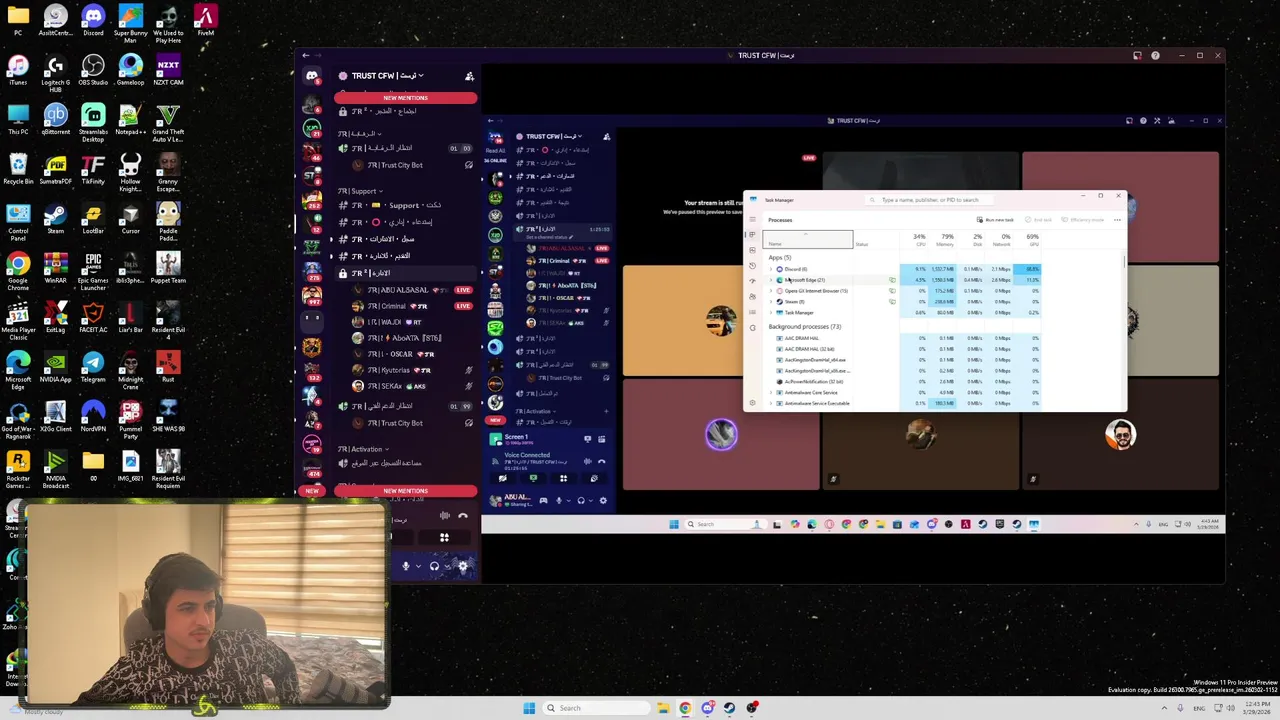Open File Explorer from taskbar
The width and height of the screenshot is (1280, 720).
tap(662, 708)
